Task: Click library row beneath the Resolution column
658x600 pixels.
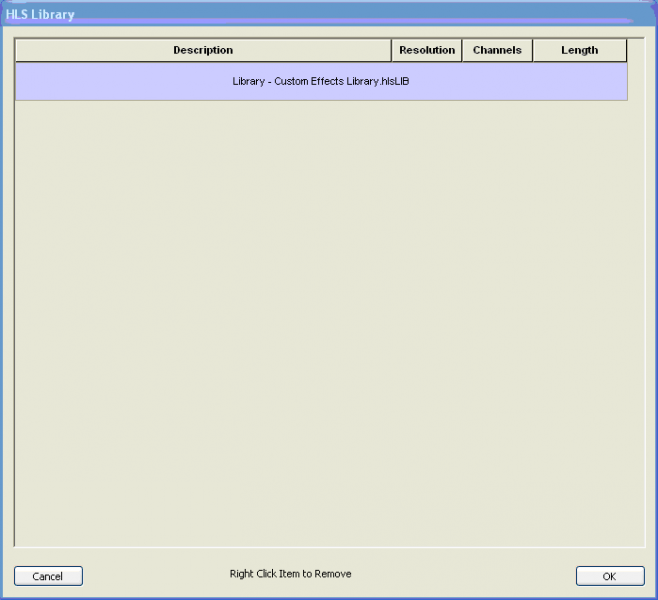Action: (x=426, y=81)
